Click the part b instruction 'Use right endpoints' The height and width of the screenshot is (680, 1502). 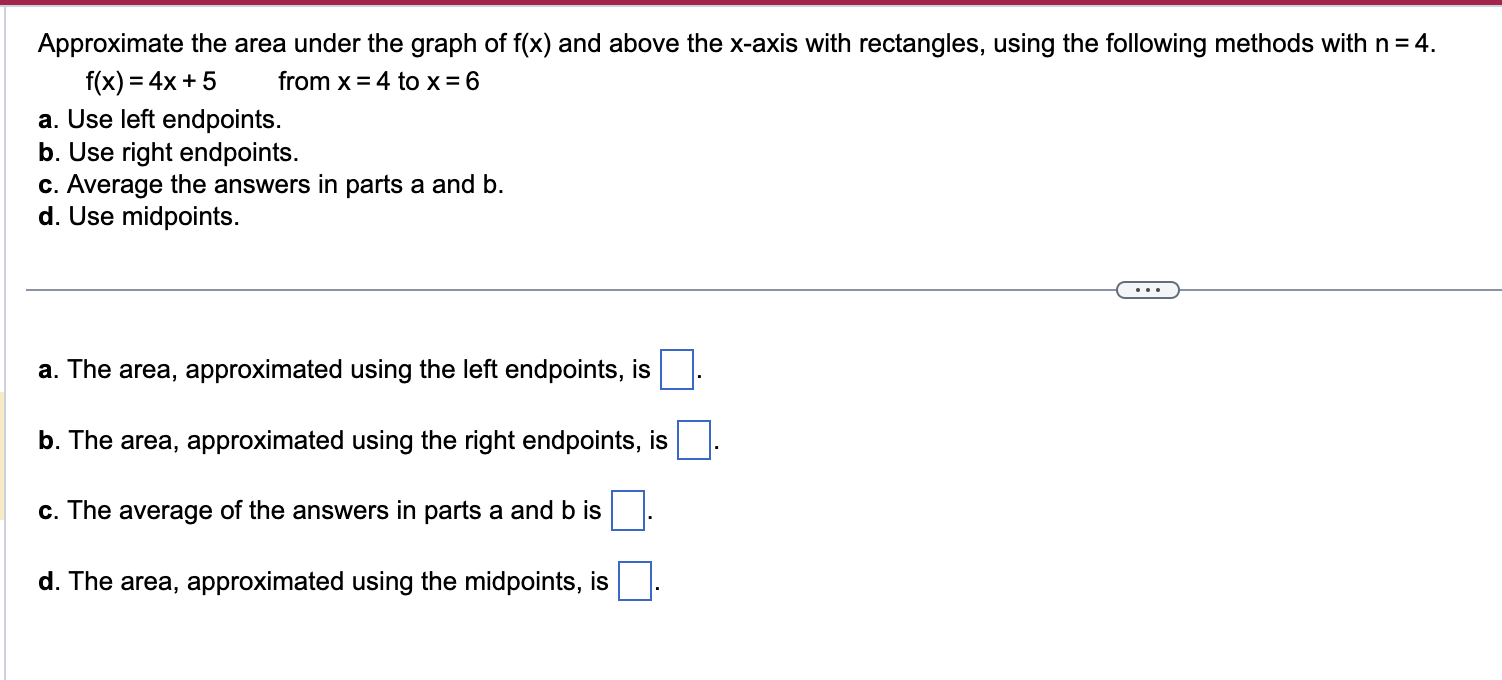[x=166, y=151]
